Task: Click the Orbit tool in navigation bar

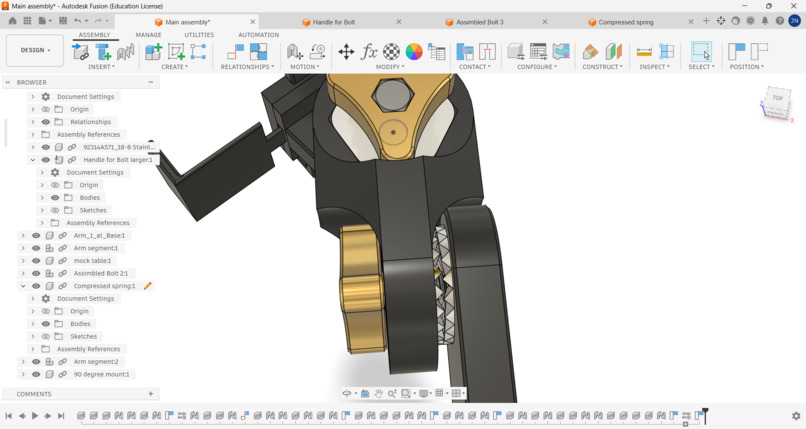Action: tap(347, 394)
